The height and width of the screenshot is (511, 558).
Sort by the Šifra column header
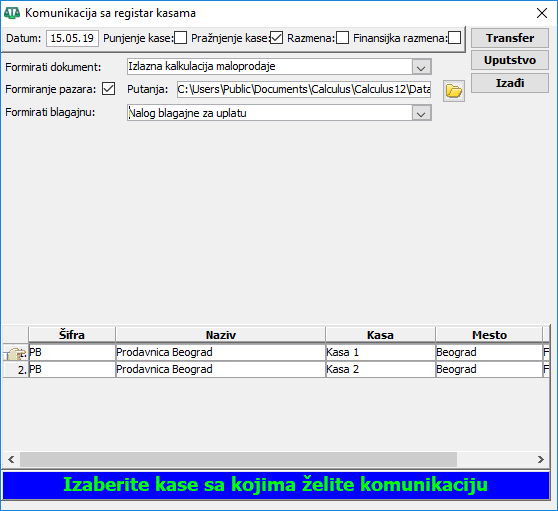coord(72,335)
